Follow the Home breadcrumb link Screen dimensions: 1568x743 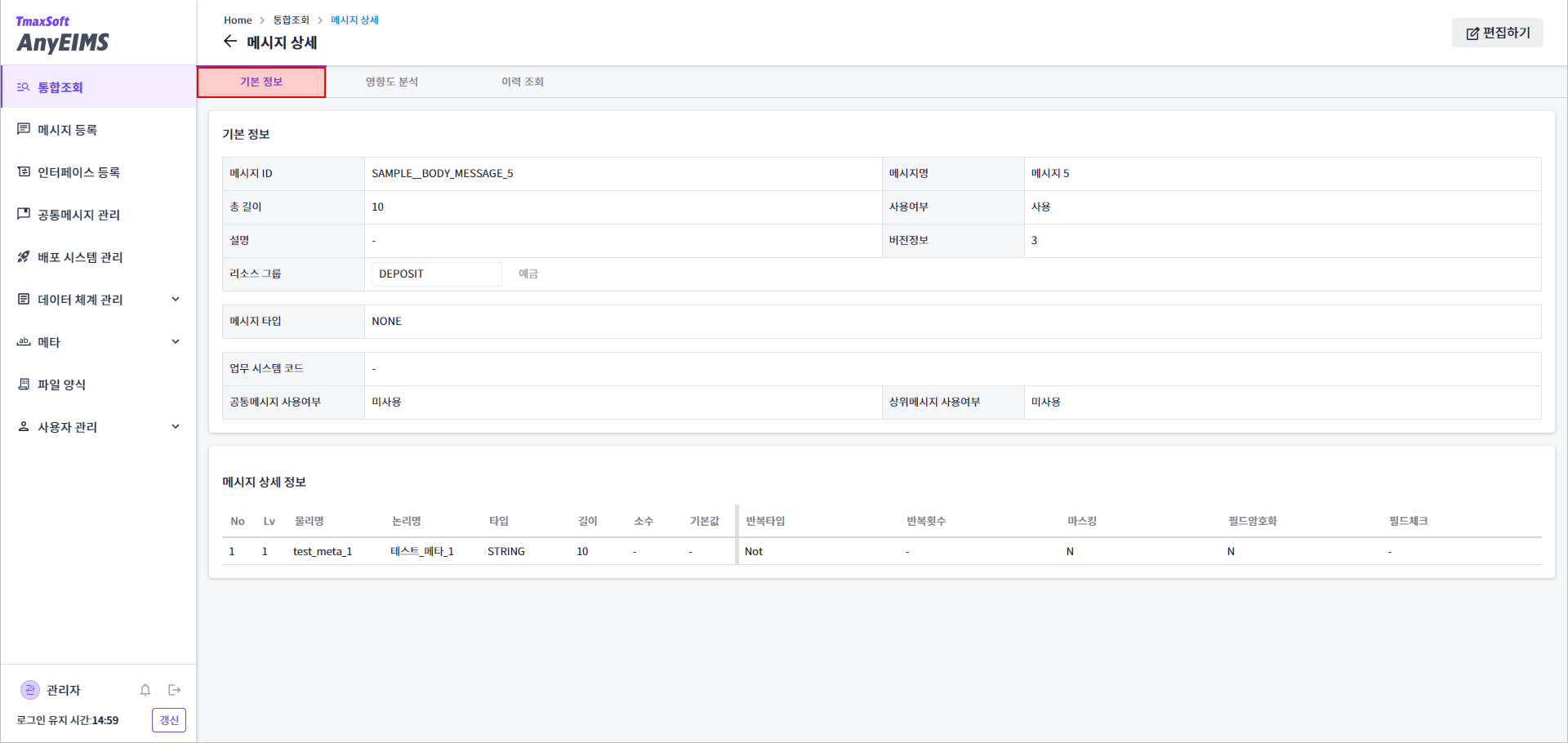(238, 20)
